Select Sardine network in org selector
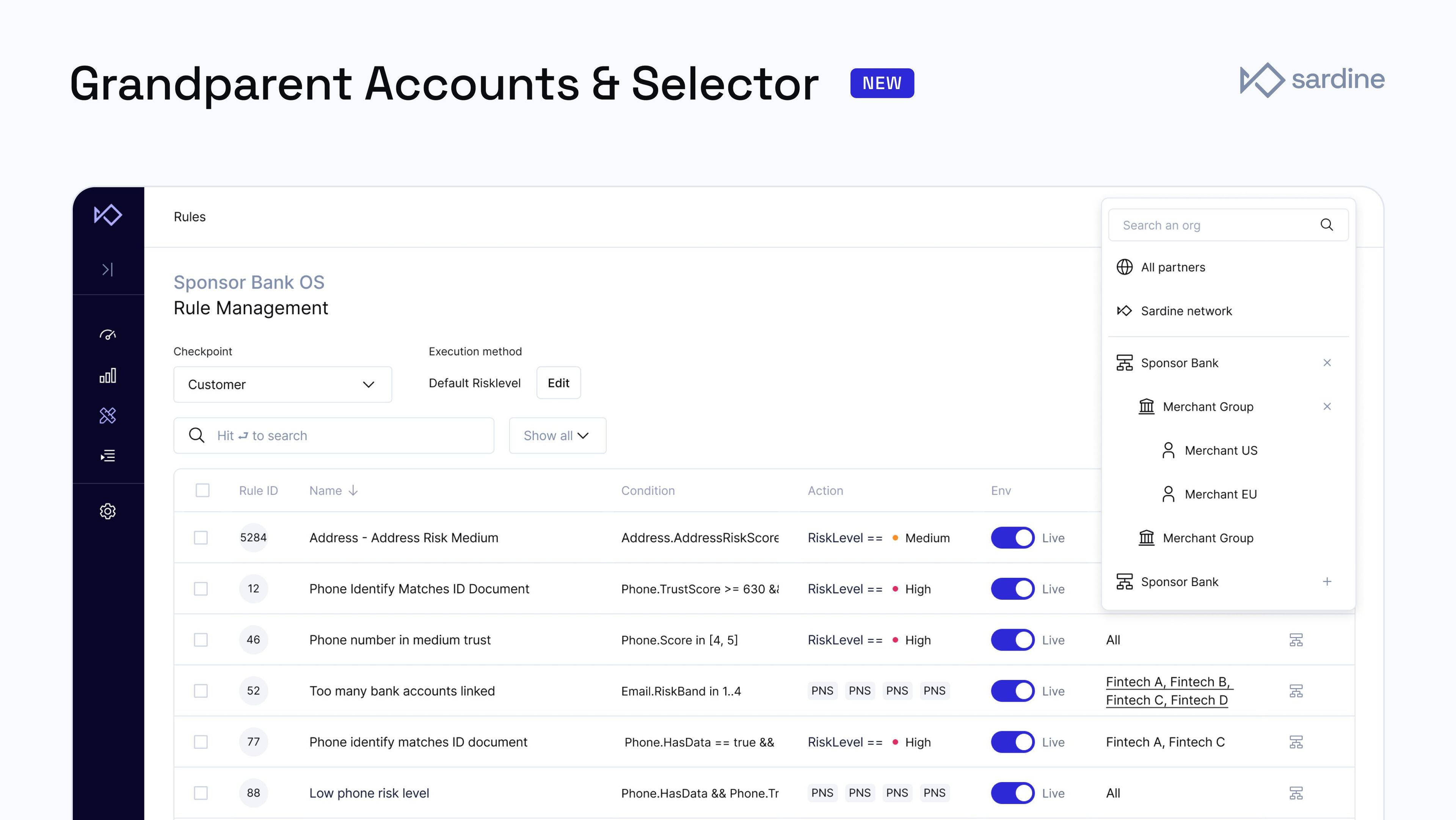The image size is (1456, 820). [1186, 311]
